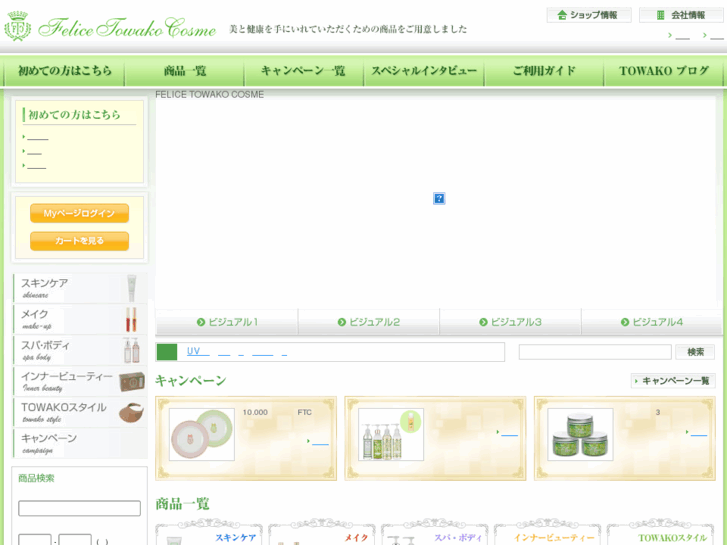Open the compact powder campaign thumbnail
Screen dimensions: 727x545
[x=202, y=434]
